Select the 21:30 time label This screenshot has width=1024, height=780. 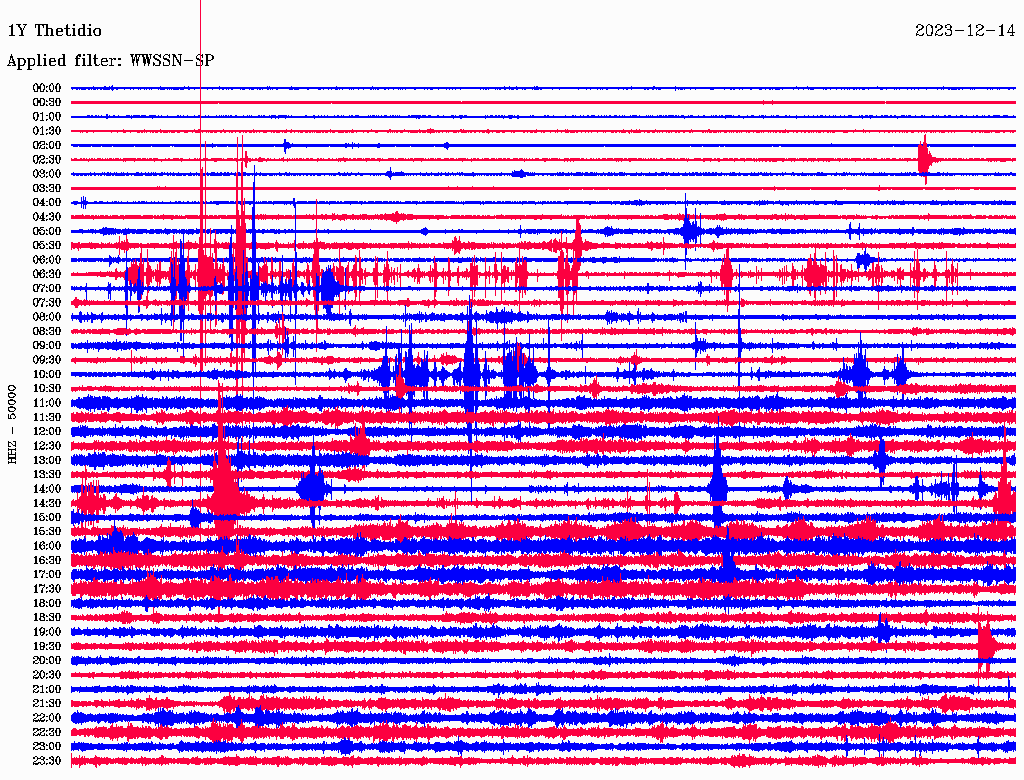tap(47, 704)
